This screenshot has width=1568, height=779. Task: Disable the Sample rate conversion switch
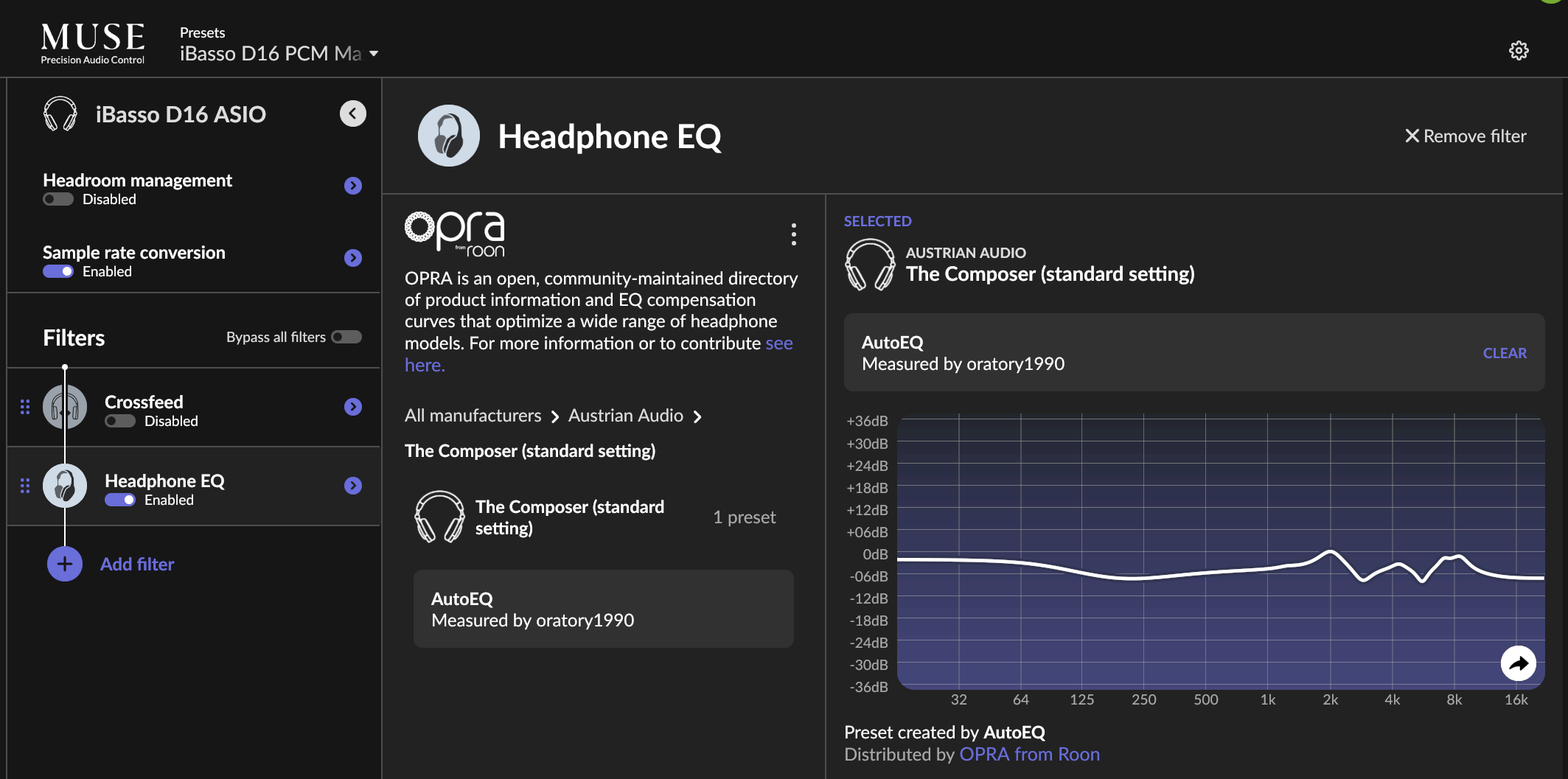[x=58, y=271]
